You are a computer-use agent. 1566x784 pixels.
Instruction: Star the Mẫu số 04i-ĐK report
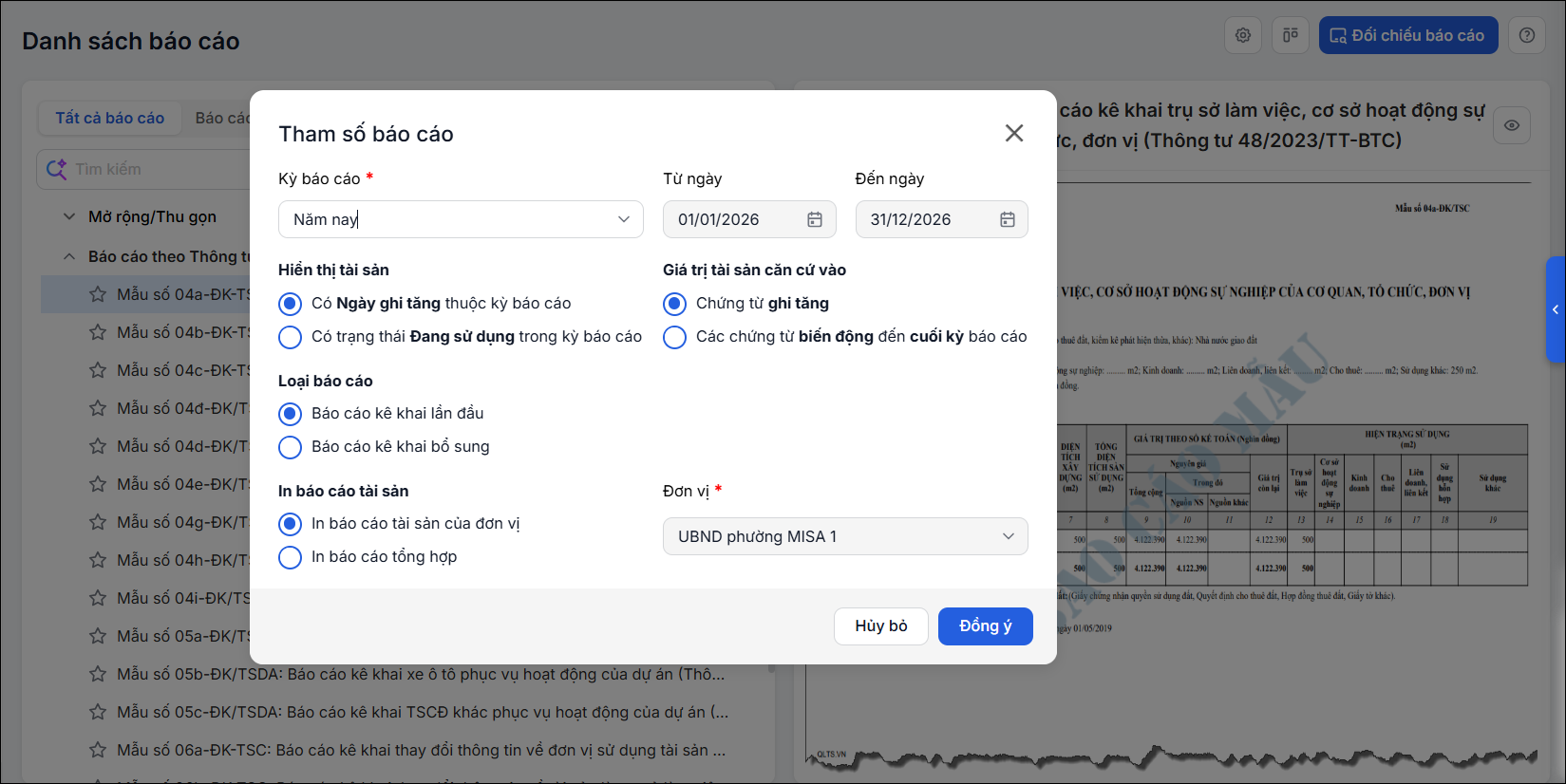[98, 598]
